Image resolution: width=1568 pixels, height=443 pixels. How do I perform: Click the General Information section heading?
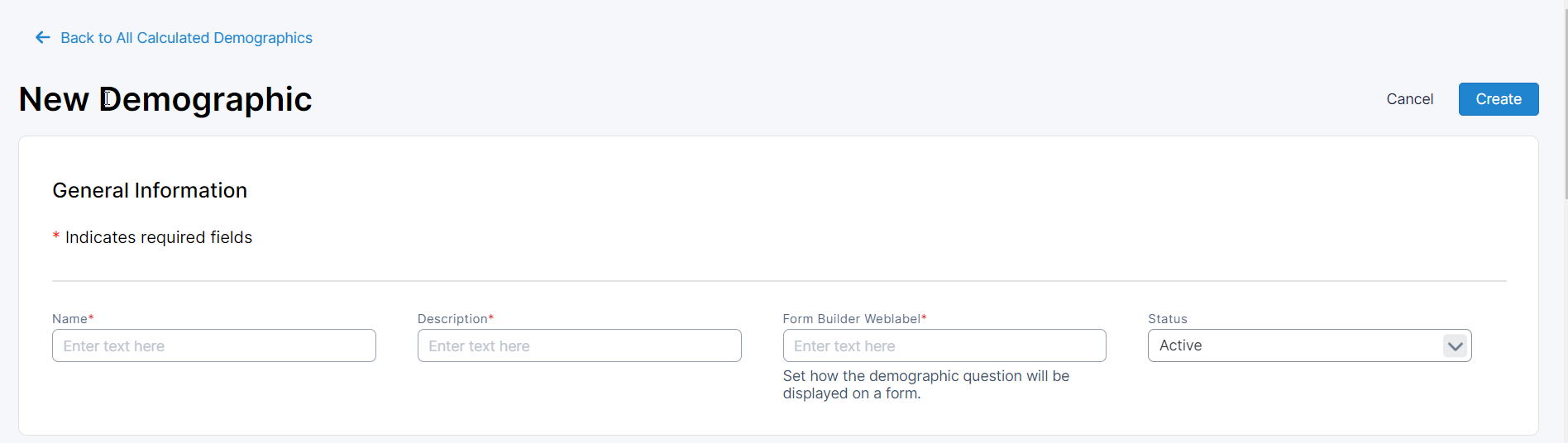[x=150, y=191]
